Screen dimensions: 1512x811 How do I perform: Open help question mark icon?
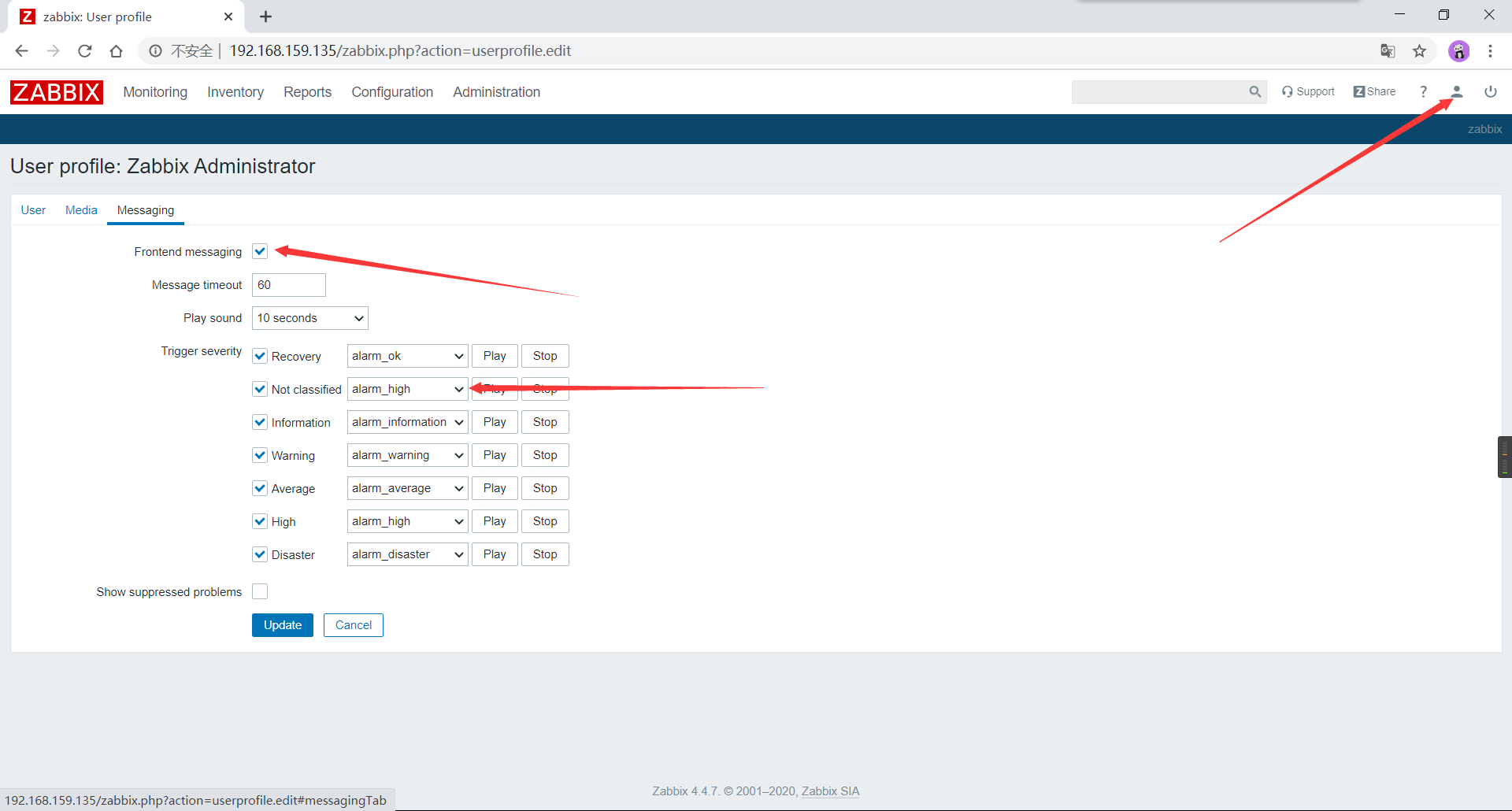click(1423, 92)
